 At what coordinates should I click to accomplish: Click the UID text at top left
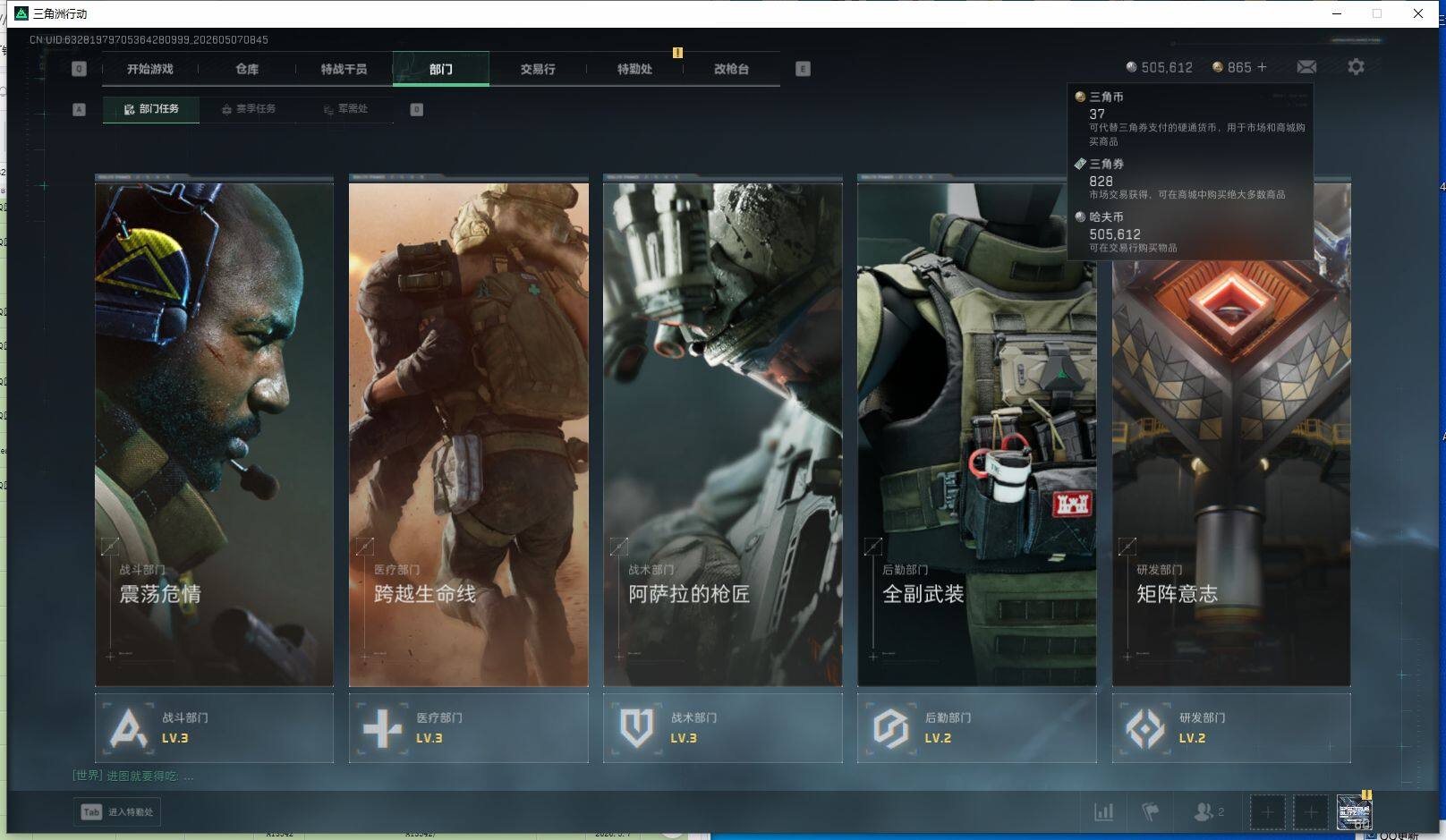(149, 39)
